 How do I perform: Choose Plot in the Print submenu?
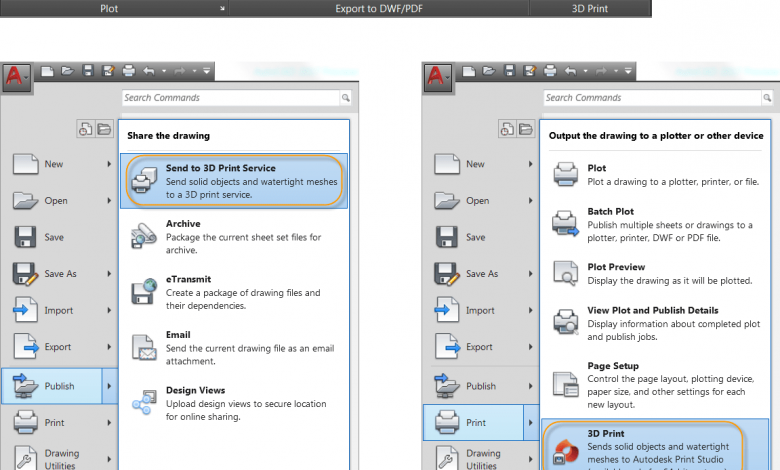tap(656, 175)
